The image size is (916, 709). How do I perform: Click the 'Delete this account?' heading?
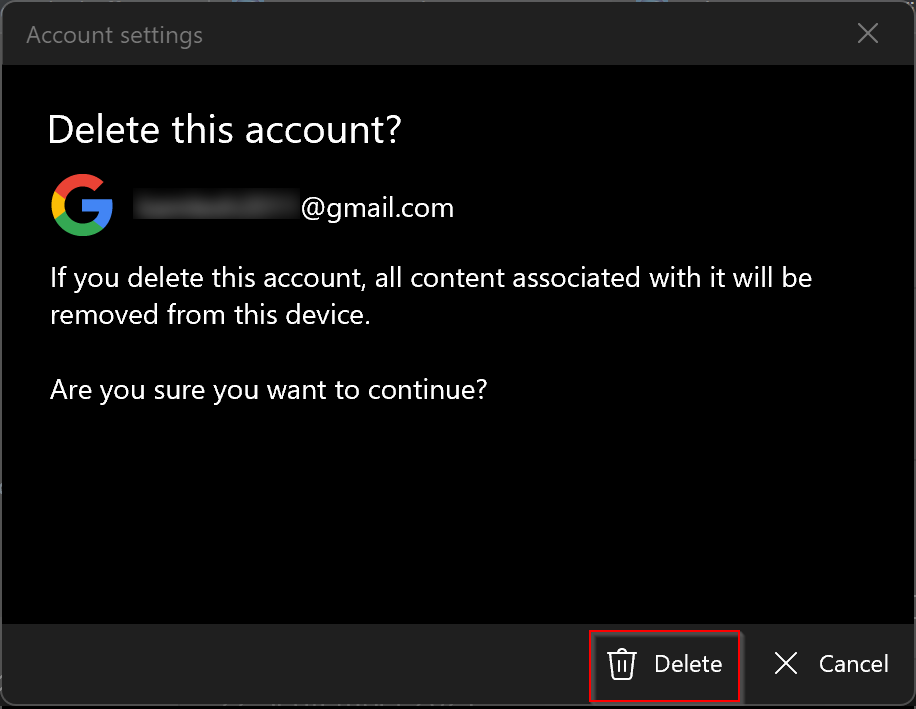click(x=222, y=129)
